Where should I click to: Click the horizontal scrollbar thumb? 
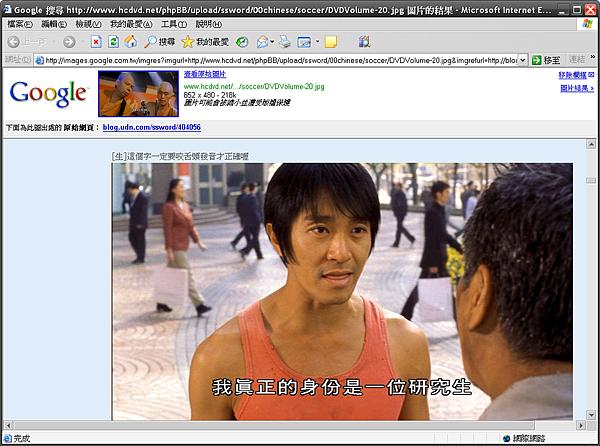pos(274,425)
